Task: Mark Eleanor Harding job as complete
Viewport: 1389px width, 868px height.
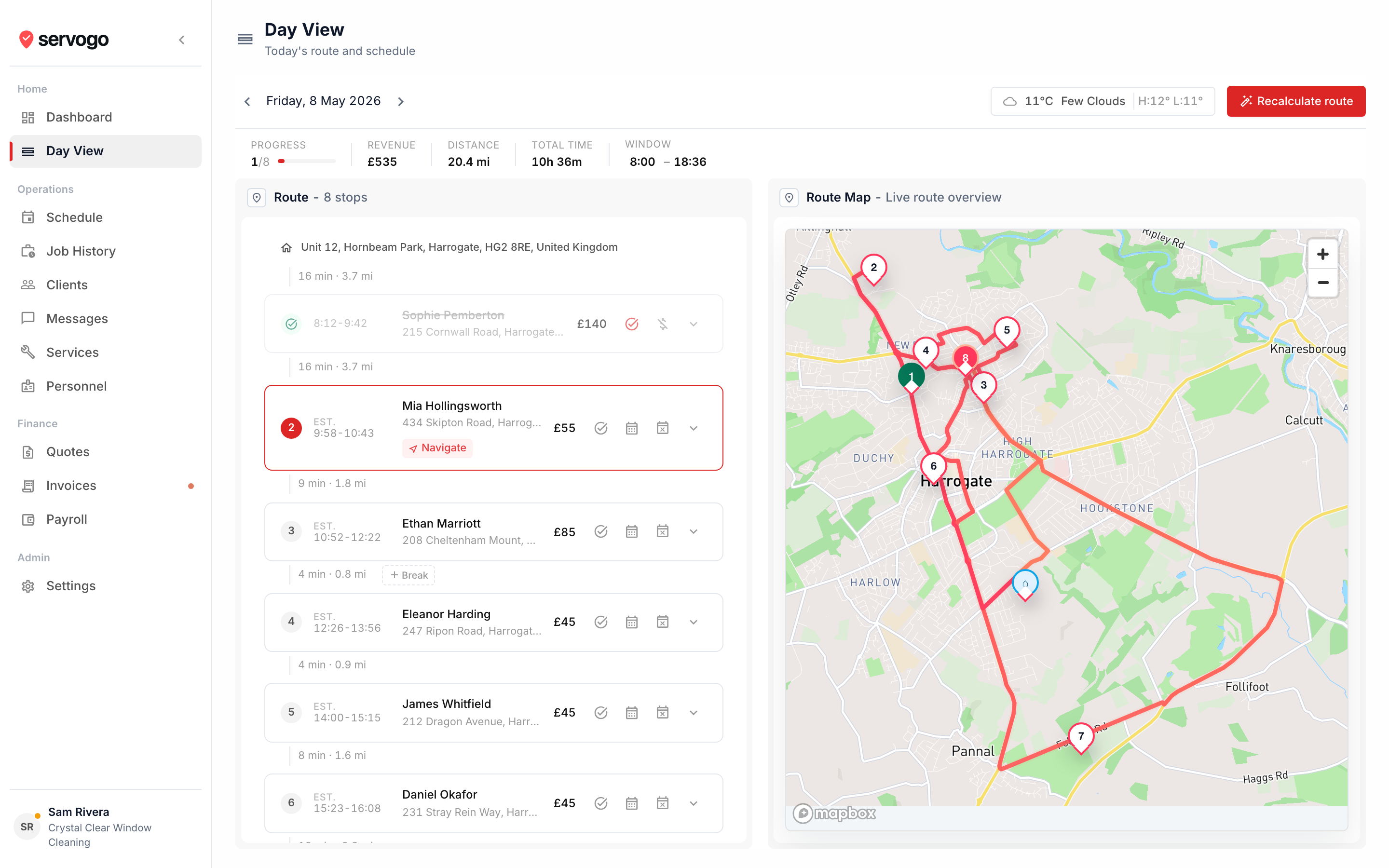Action: 600,622
